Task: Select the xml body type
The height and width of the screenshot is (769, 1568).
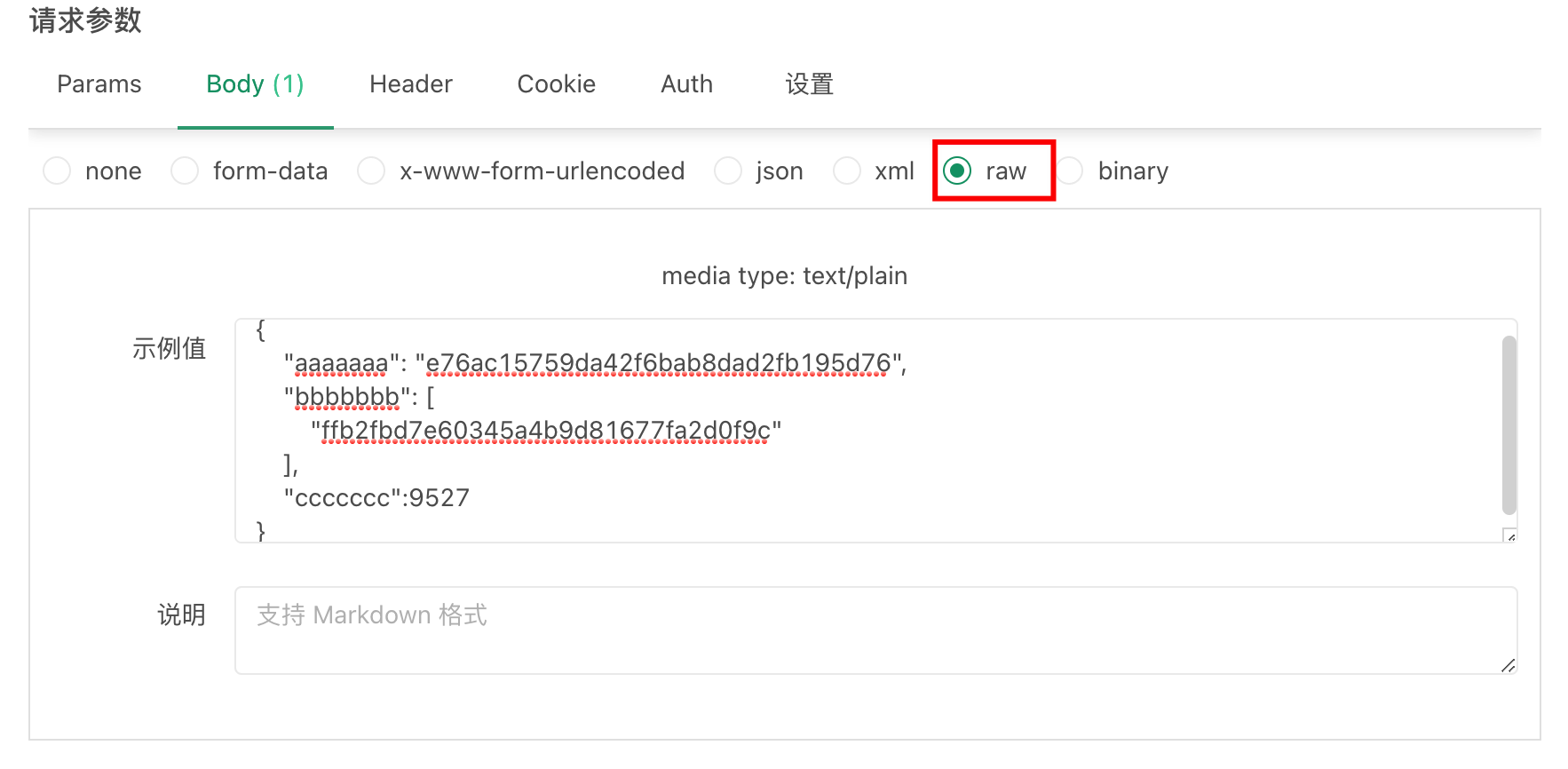Action: pos(847,170)
